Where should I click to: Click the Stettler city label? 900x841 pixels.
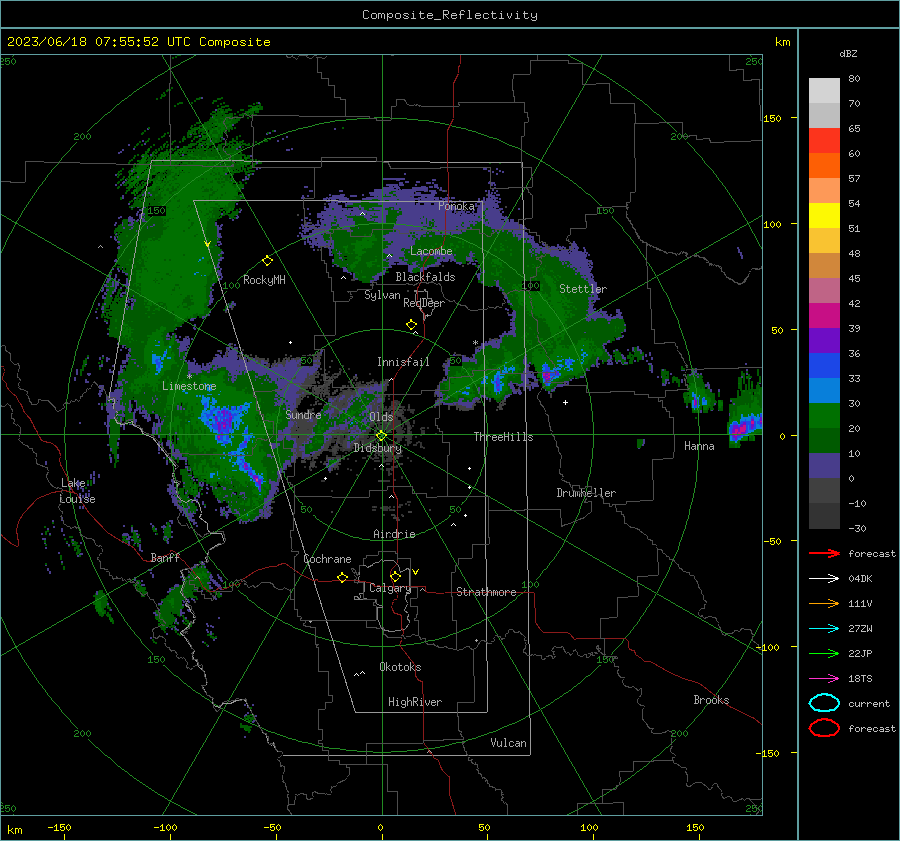tap(583, 289)
